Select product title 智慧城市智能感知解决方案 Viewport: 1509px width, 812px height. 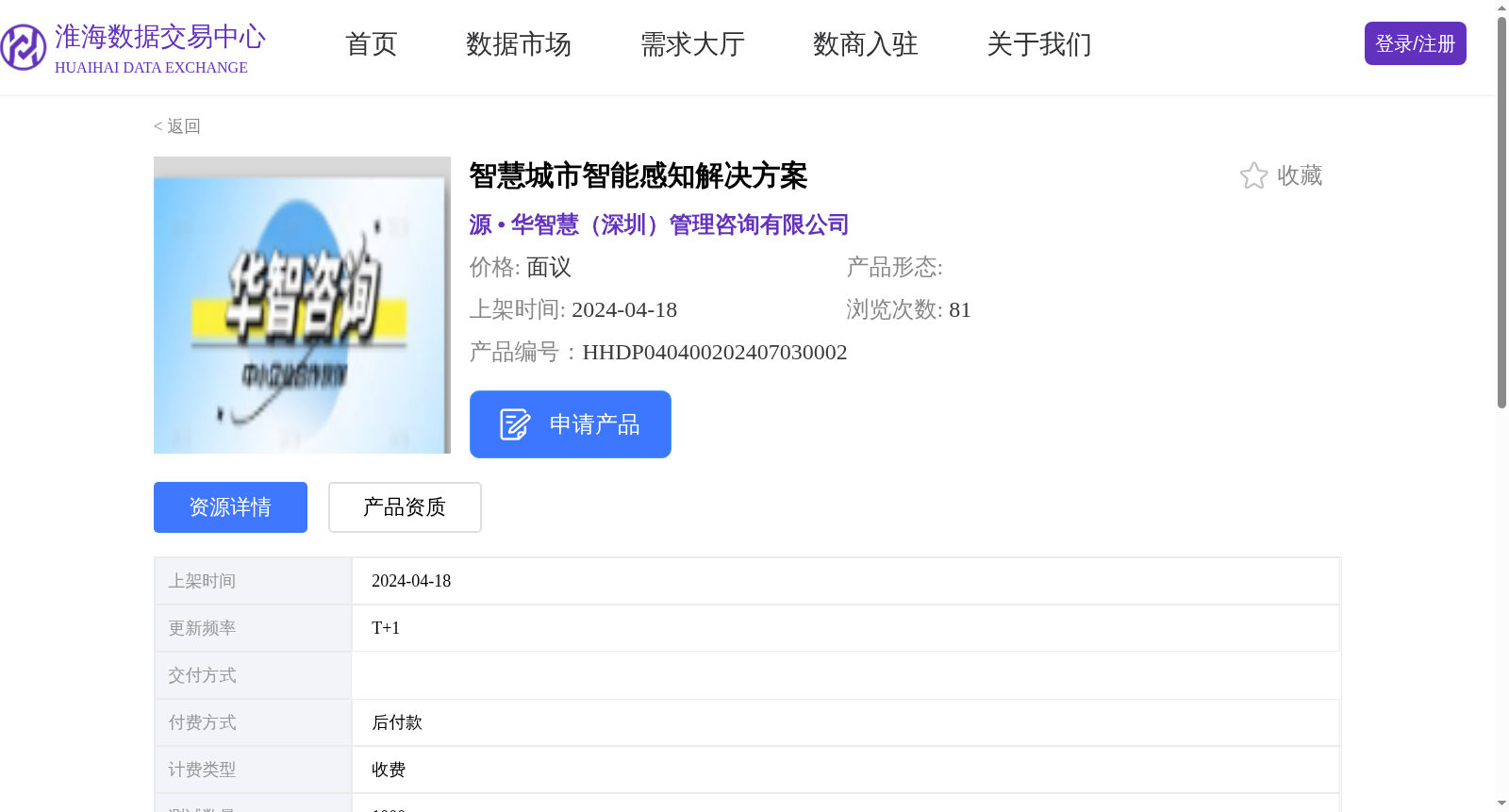638,175
